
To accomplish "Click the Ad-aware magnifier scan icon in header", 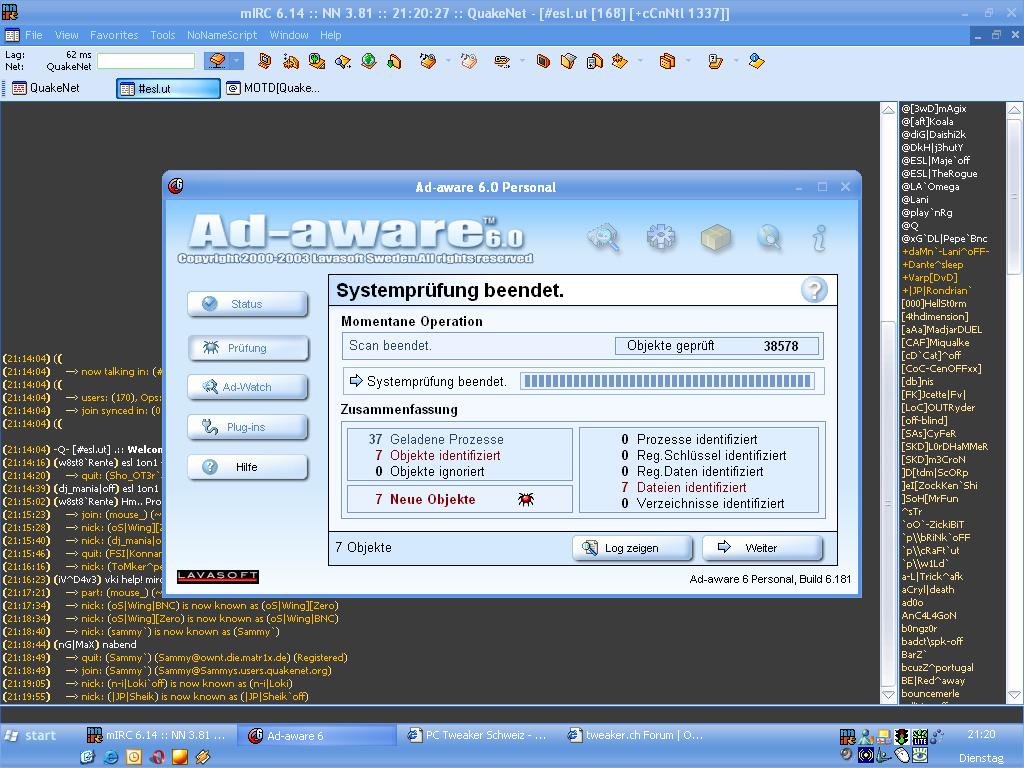I will click(x=604, y=238).
